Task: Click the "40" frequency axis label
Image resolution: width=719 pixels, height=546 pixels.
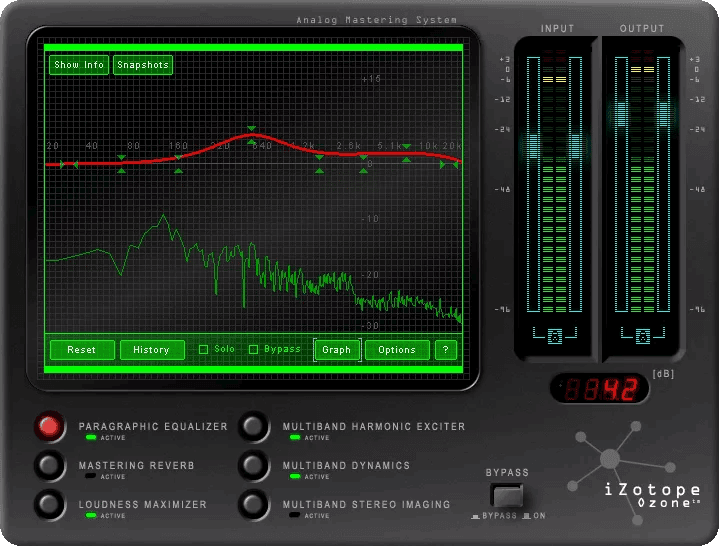Action: pos(92,145)
